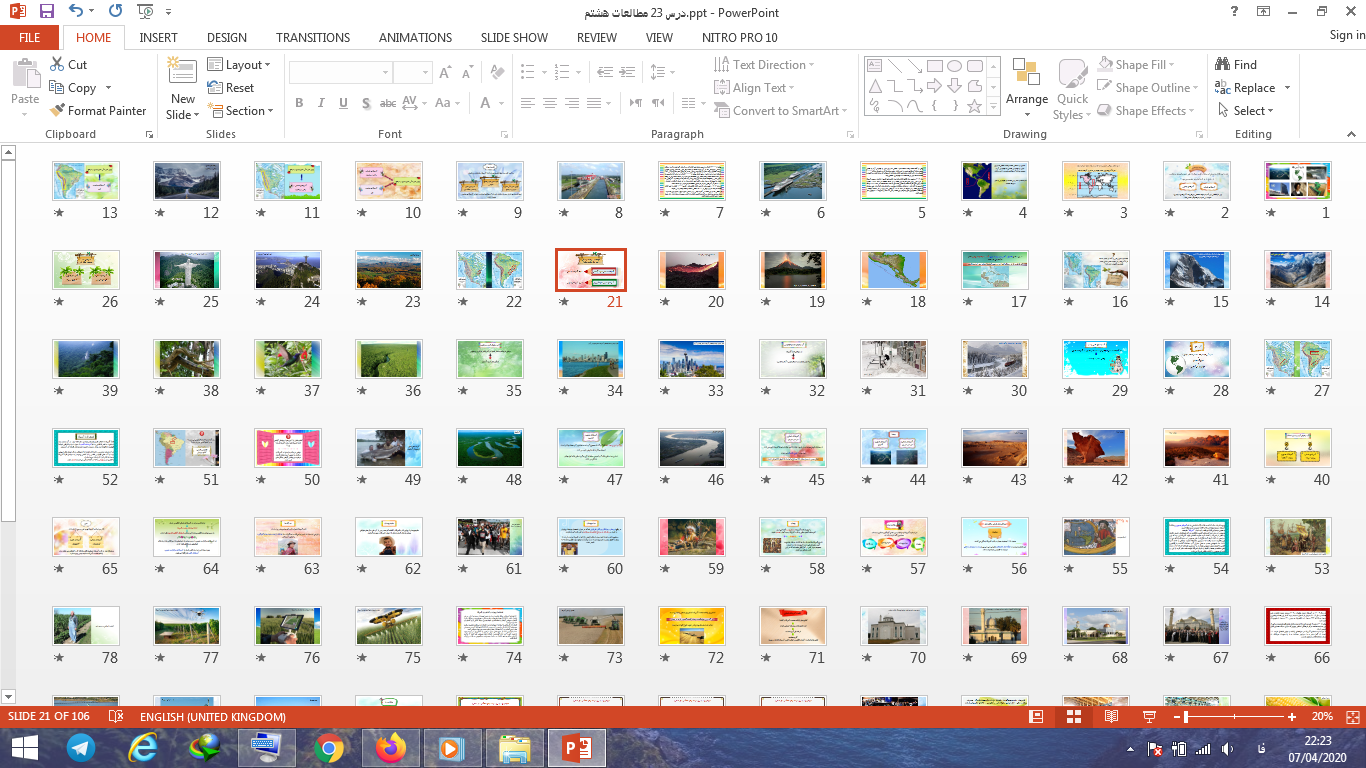
Task: Toggle Bold formatting button
Action: pyautogui.click(x=299, y=103)
